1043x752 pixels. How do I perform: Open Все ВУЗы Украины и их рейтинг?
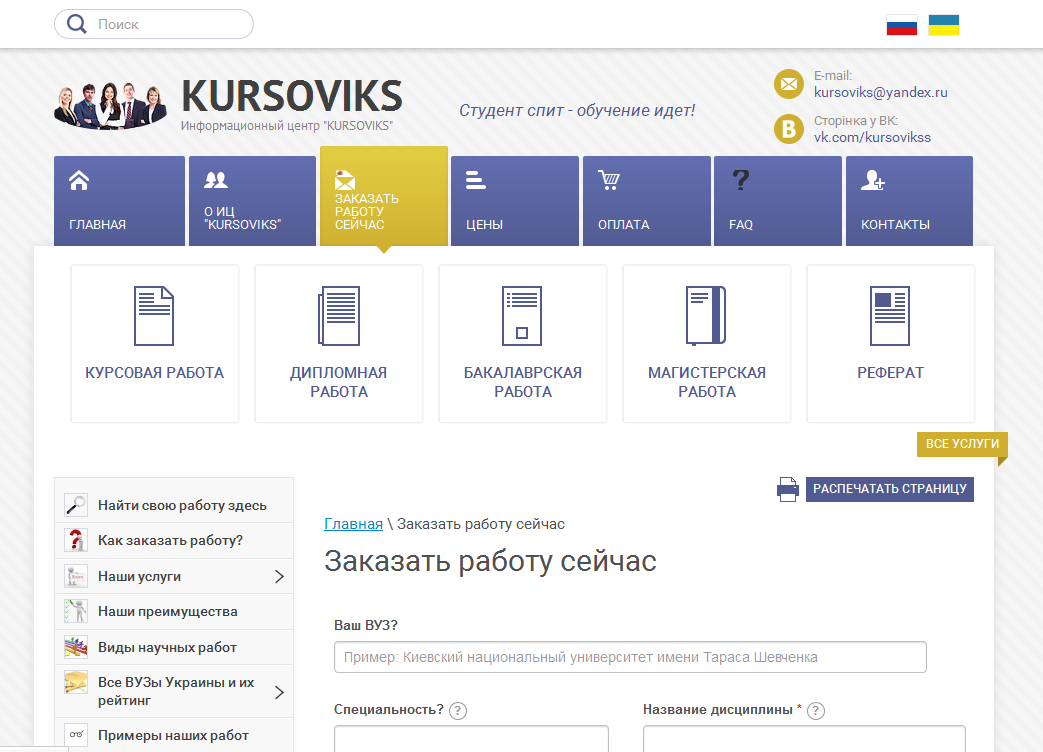click(174, 691)
